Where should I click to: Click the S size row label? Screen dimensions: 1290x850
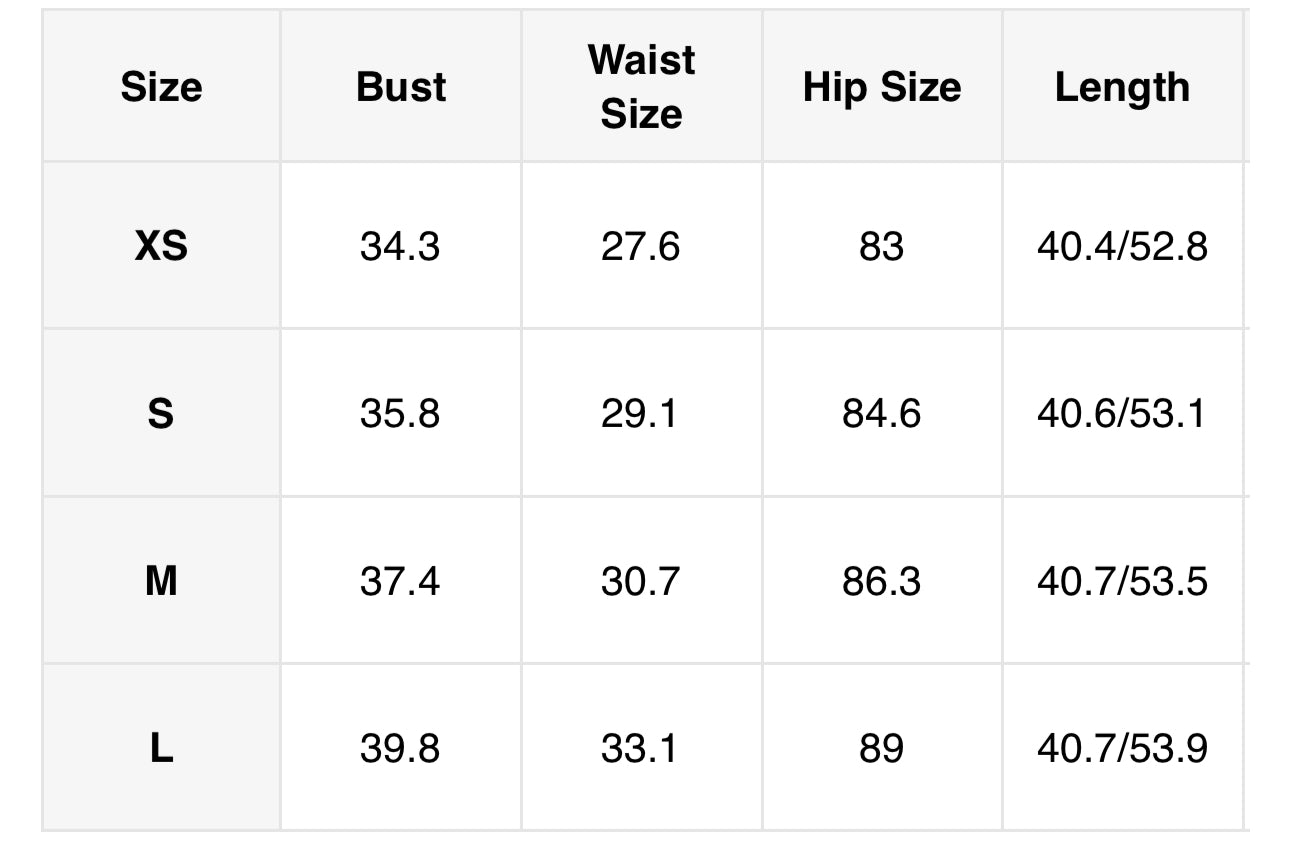161,412
